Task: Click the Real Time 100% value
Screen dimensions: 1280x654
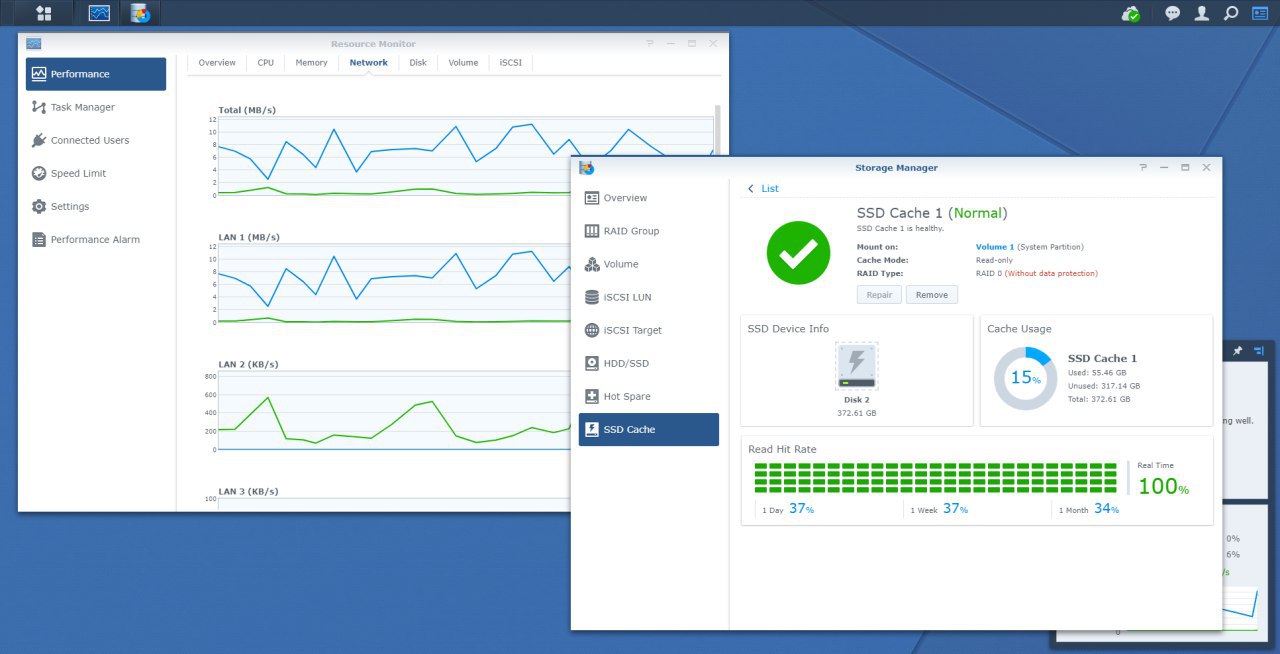Action: pos(1164,486)
